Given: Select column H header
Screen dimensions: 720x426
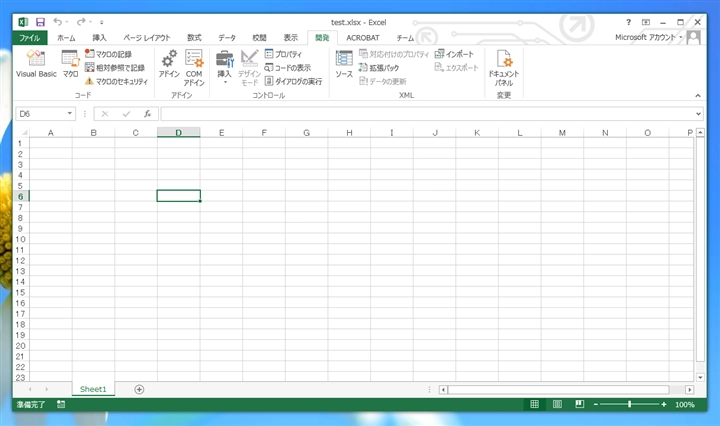Looking at the screenshot, I should click(x=349, y=133).
